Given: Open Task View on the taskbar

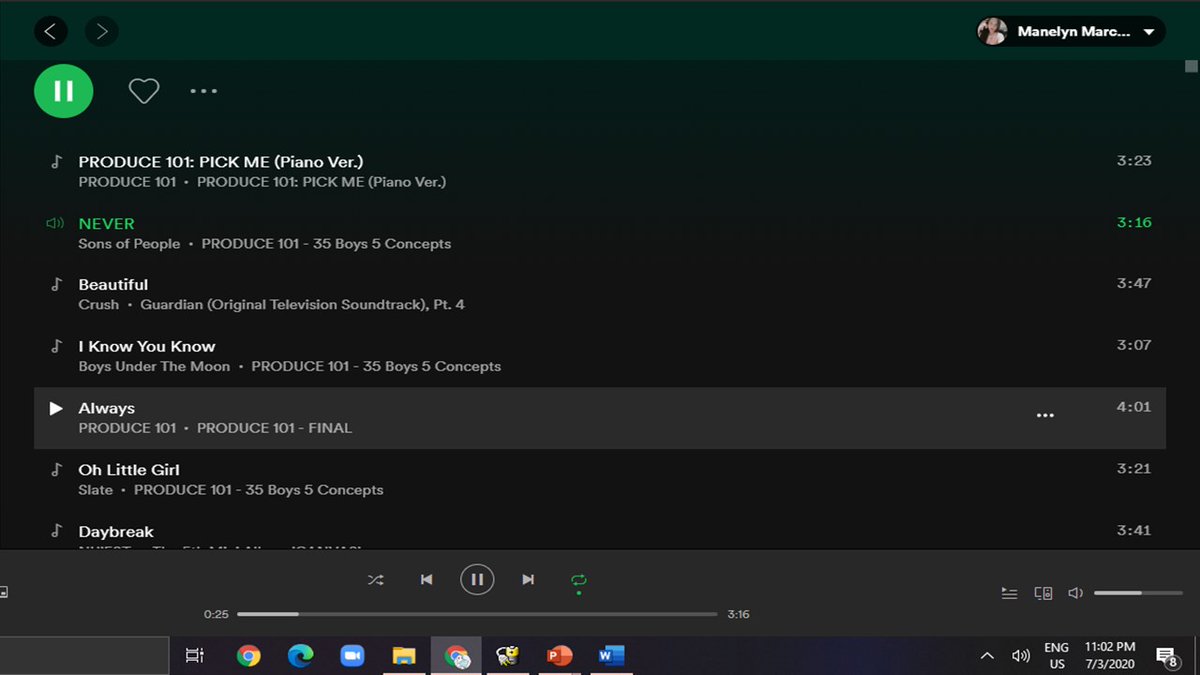Looking at the screenshot, I should [x=195, y=656].
